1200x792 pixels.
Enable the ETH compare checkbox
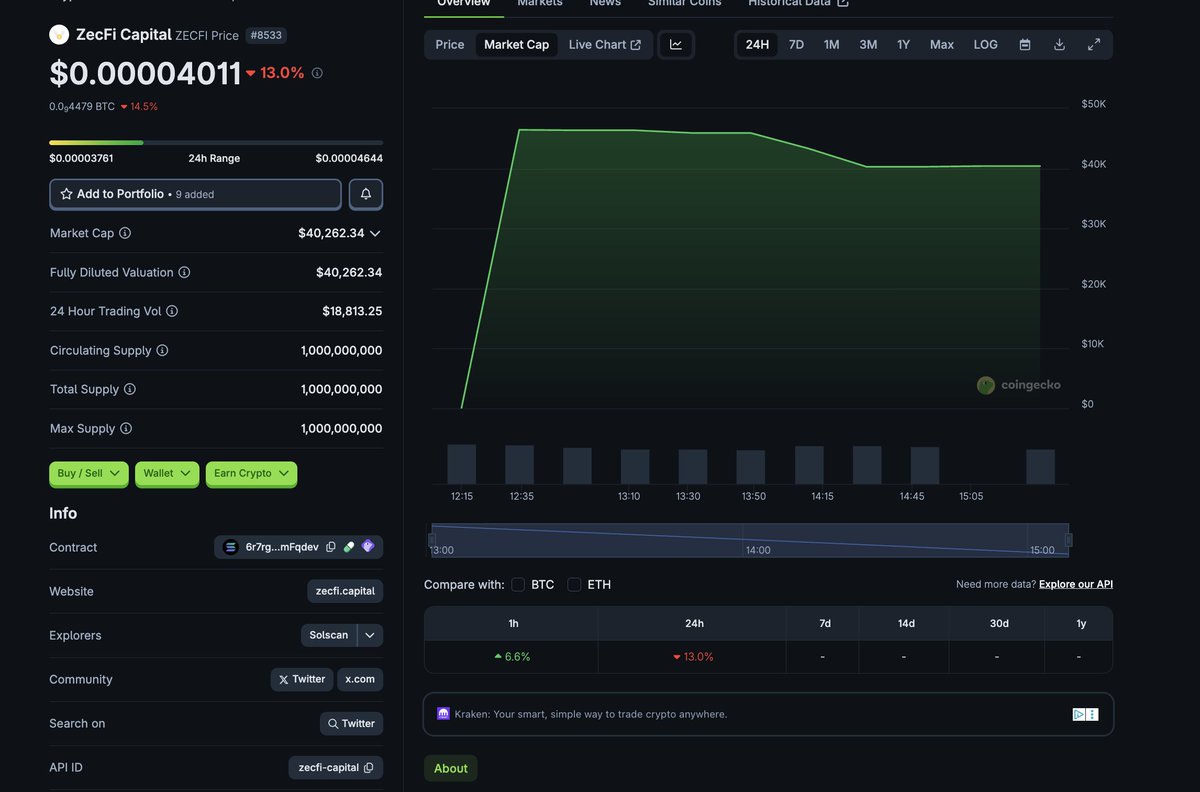point(574,584)
